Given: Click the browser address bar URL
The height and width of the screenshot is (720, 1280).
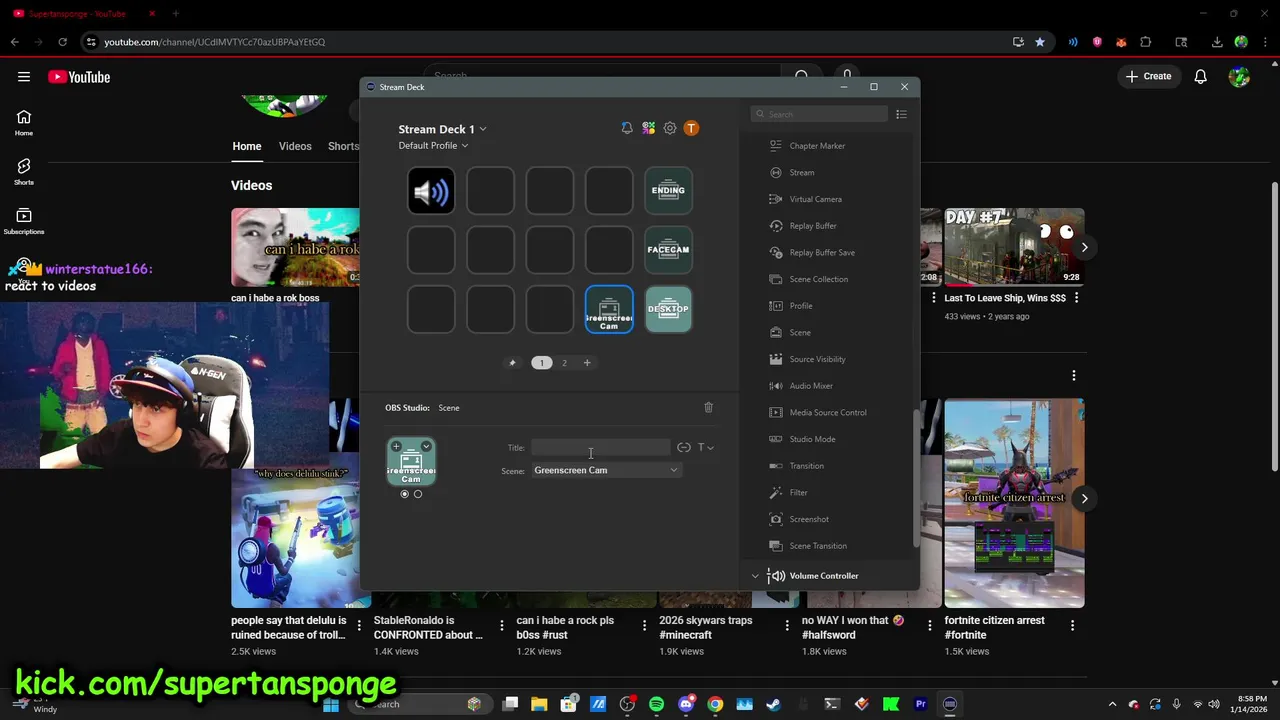Looking at the screenshot, I should (x=215, y=42).
